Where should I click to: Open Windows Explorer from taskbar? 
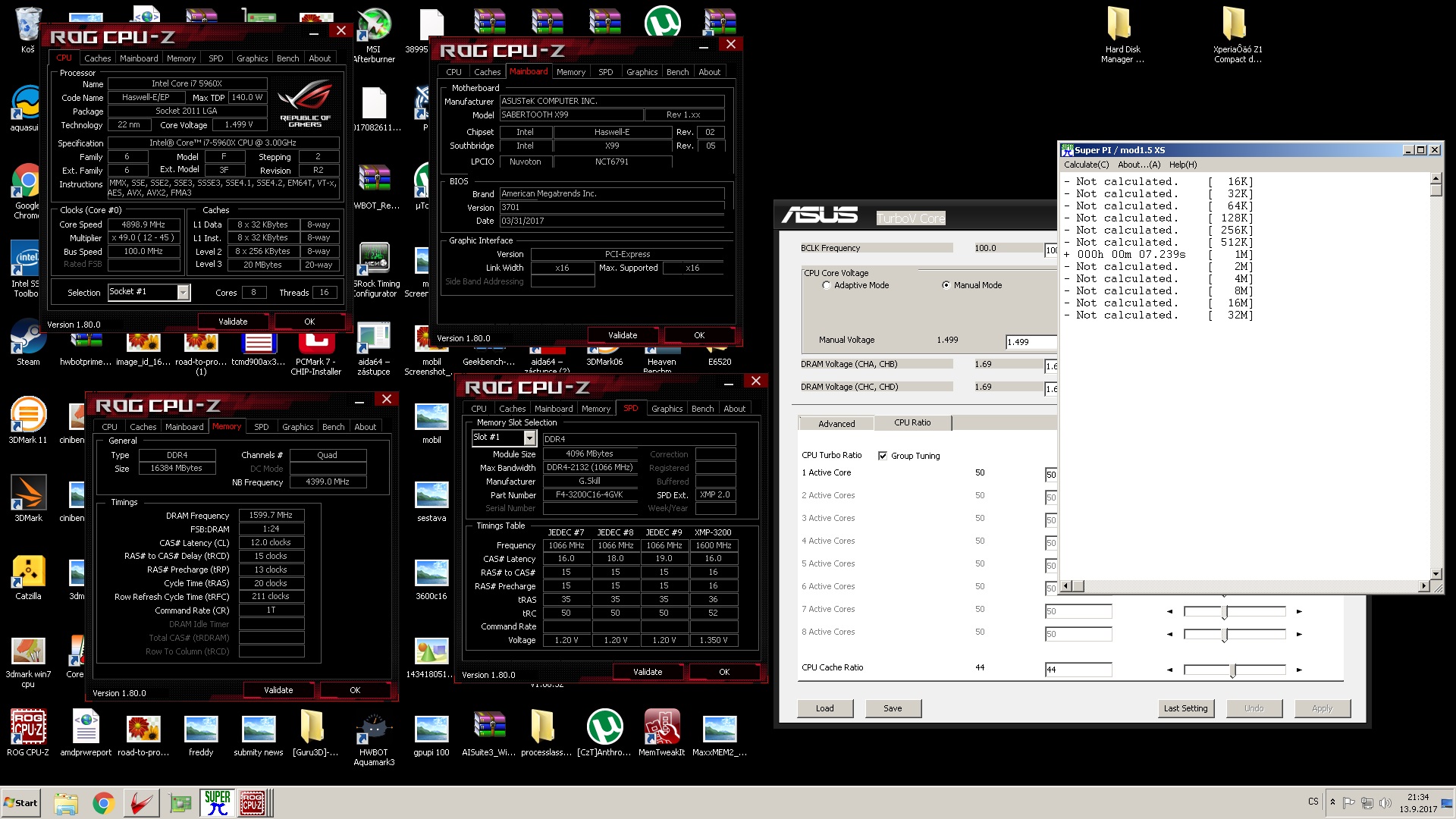[x=66, y=803]
